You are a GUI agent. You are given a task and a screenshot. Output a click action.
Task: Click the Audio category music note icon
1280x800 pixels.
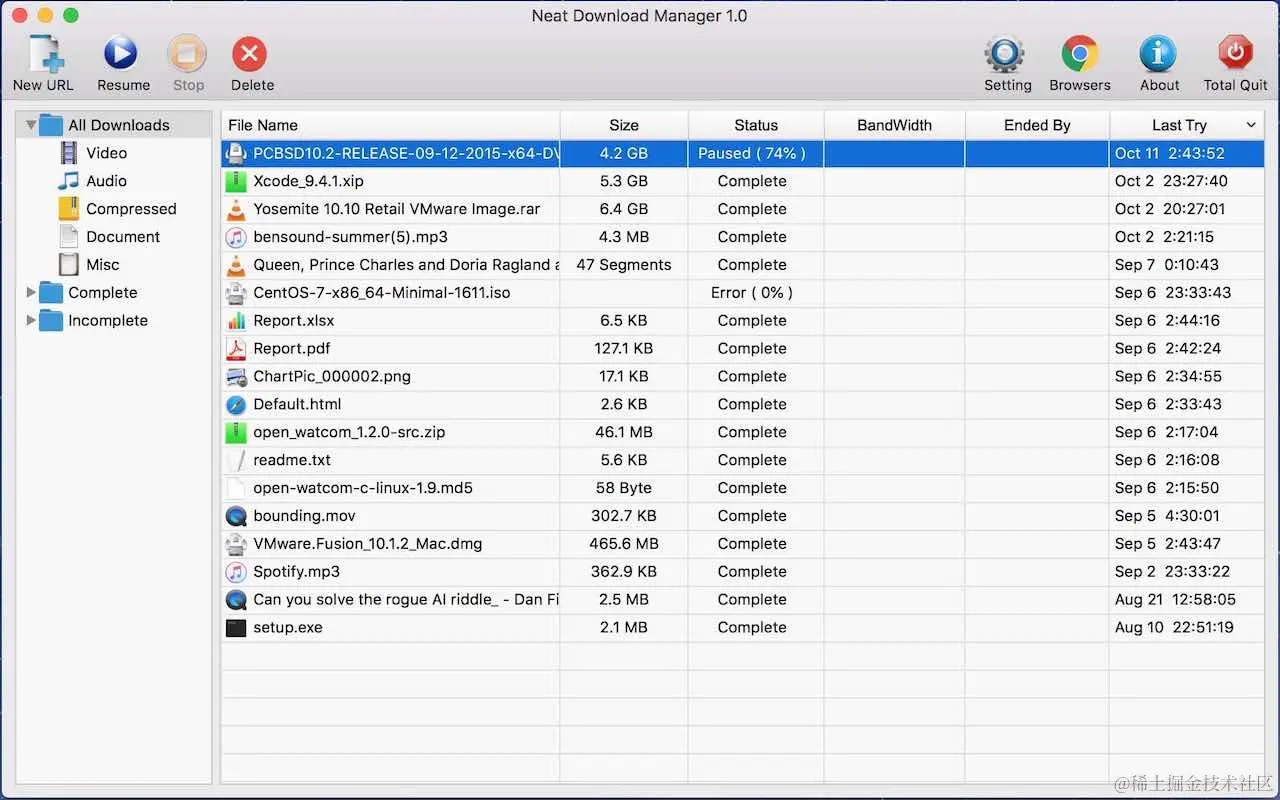[x=69, y=181]
